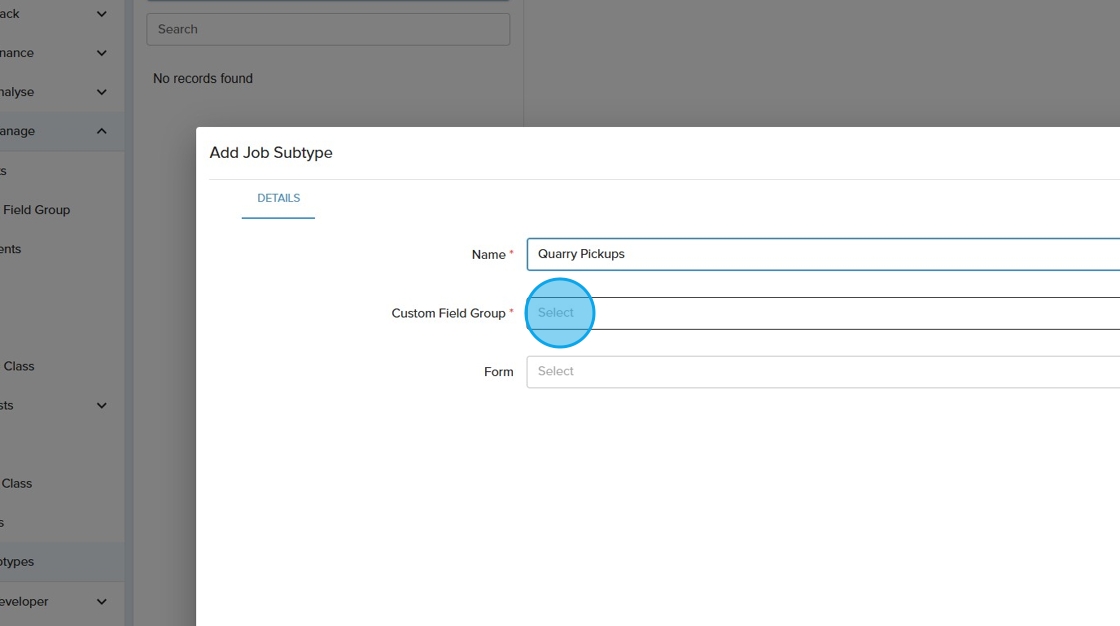Image resolution: width=1120 pixels, height=626 pixels.
Task: Open the Form select dropdown
Action: (820, 372)
